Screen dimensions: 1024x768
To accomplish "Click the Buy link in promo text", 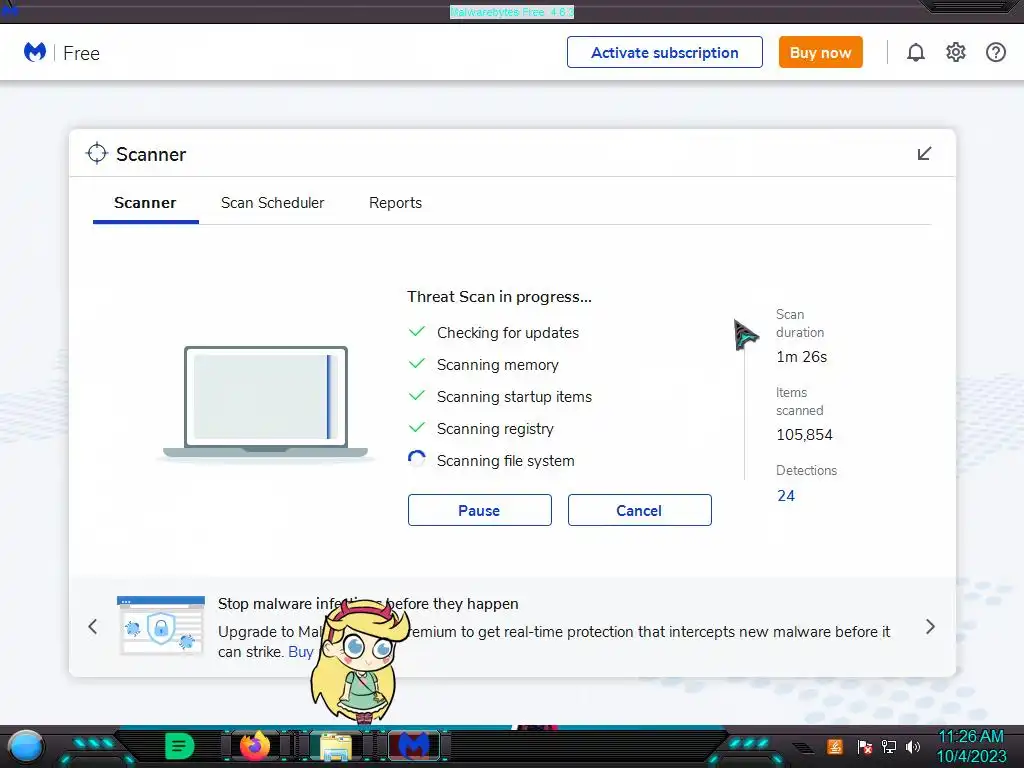I will click(x=300, y=652).
